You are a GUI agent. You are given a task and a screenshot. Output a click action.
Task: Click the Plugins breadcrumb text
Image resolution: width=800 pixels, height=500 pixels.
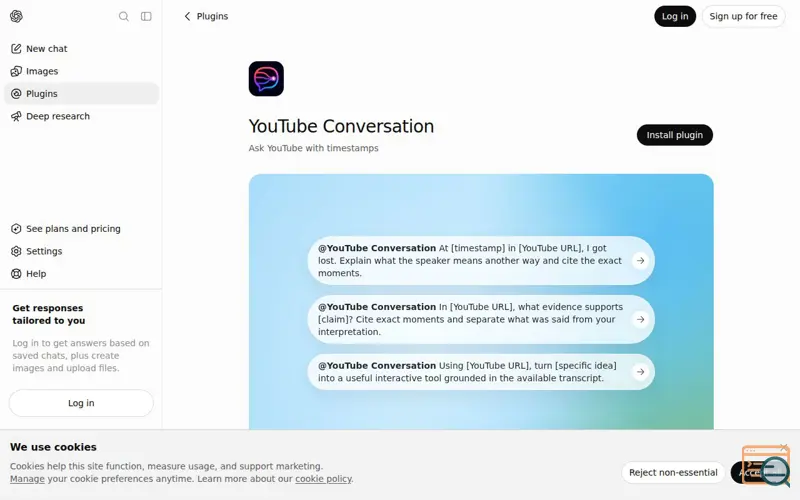click(212, 16)
